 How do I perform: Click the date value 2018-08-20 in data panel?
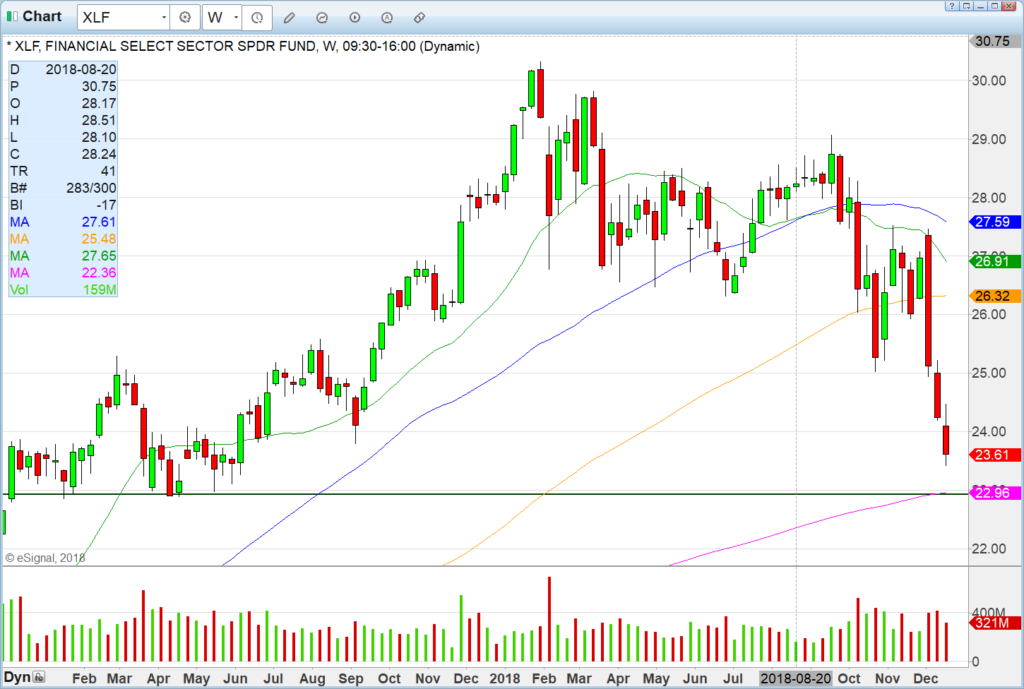pos(81,69)
